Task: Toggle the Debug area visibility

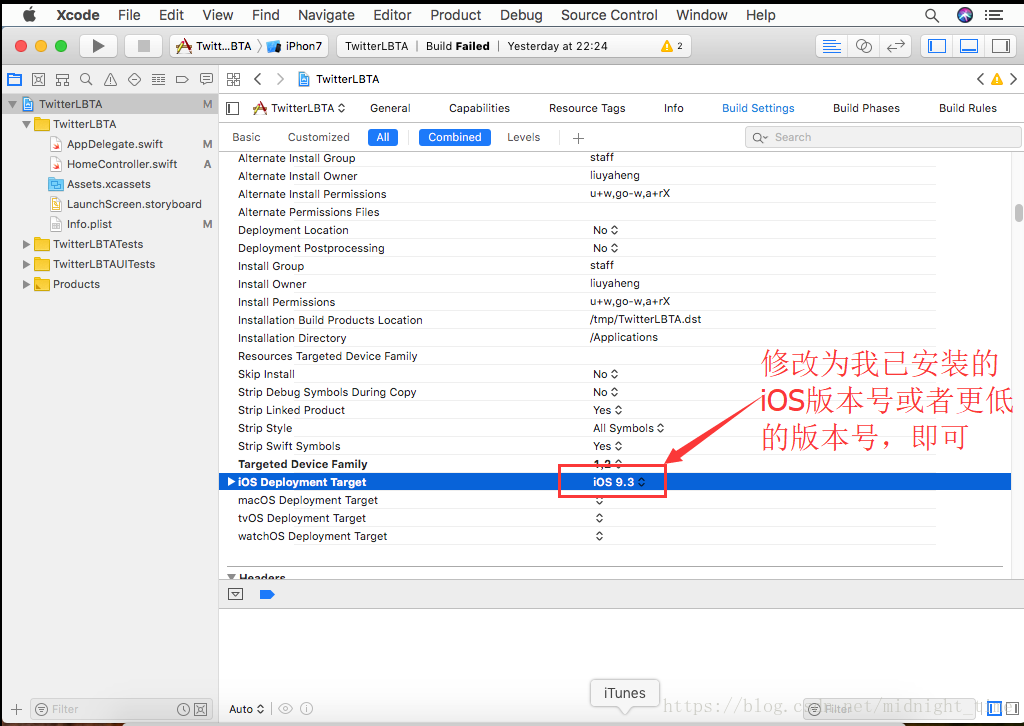Action: pyautogui.click(x=968, y=46)
